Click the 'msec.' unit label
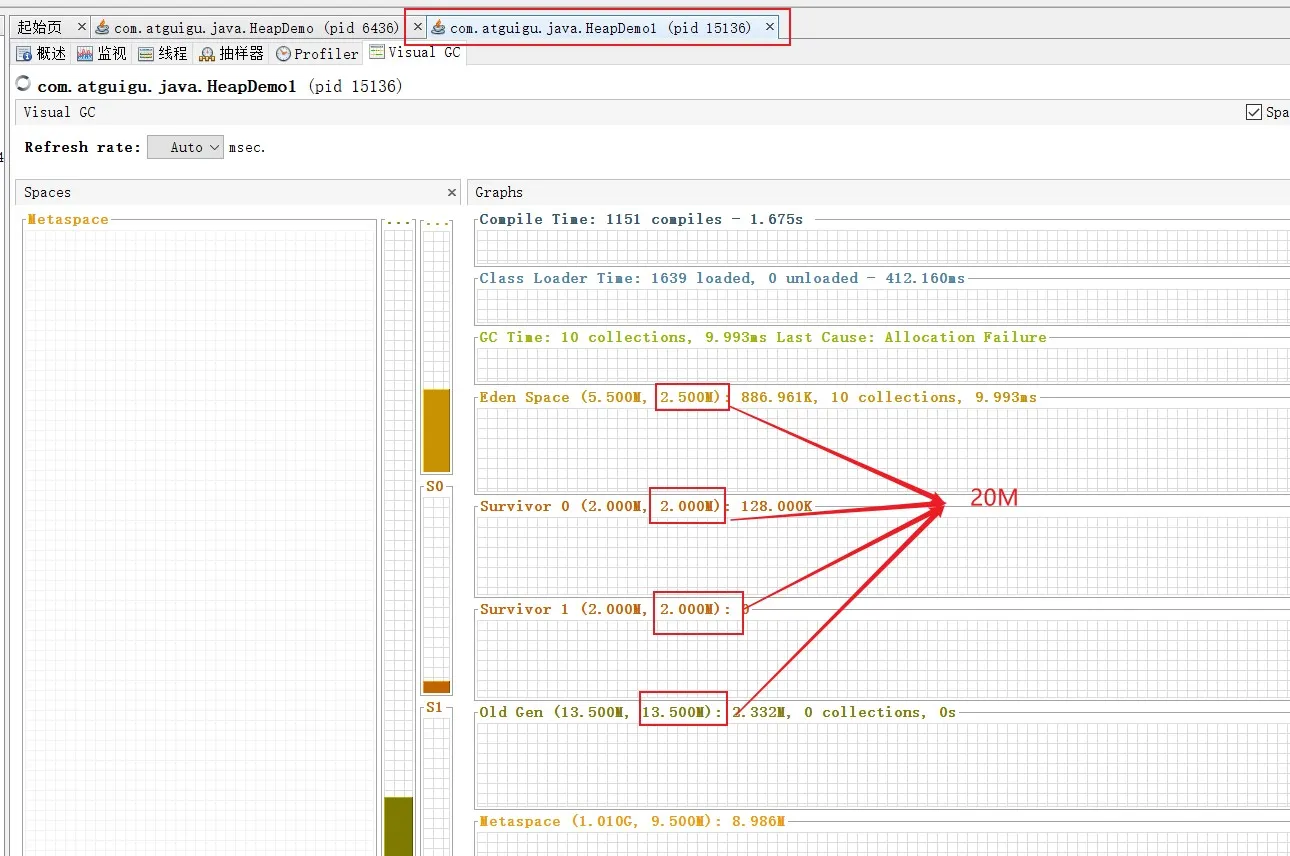Viewport: 1290px width, 856px height. [x=247, y=147]
